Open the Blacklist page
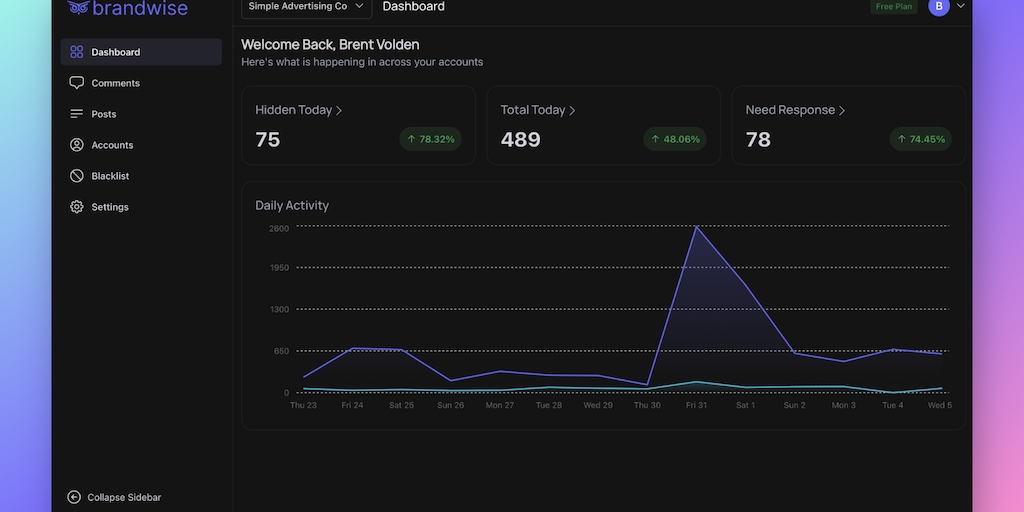The width and height of the screenshot is (1024, 512). click(141, 176)
